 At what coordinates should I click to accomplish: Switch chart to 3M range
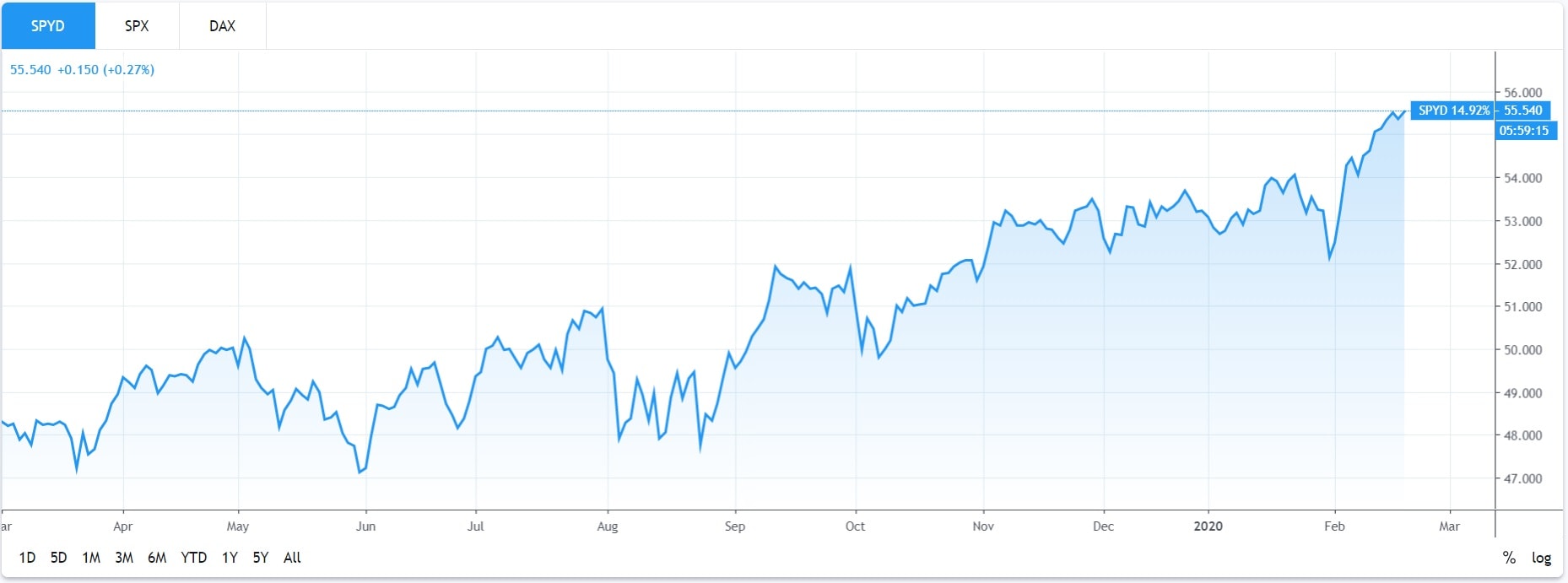pyautogui.click(x=124, y=558)
